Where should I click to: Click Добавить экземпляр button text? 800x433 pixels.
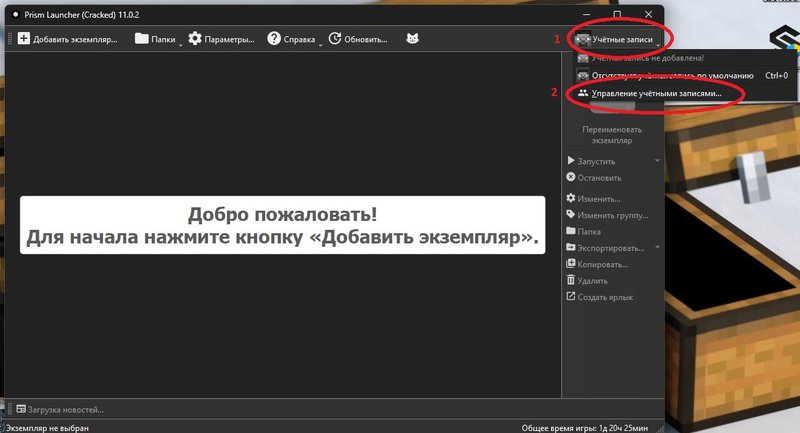click(x=75, y=39)
